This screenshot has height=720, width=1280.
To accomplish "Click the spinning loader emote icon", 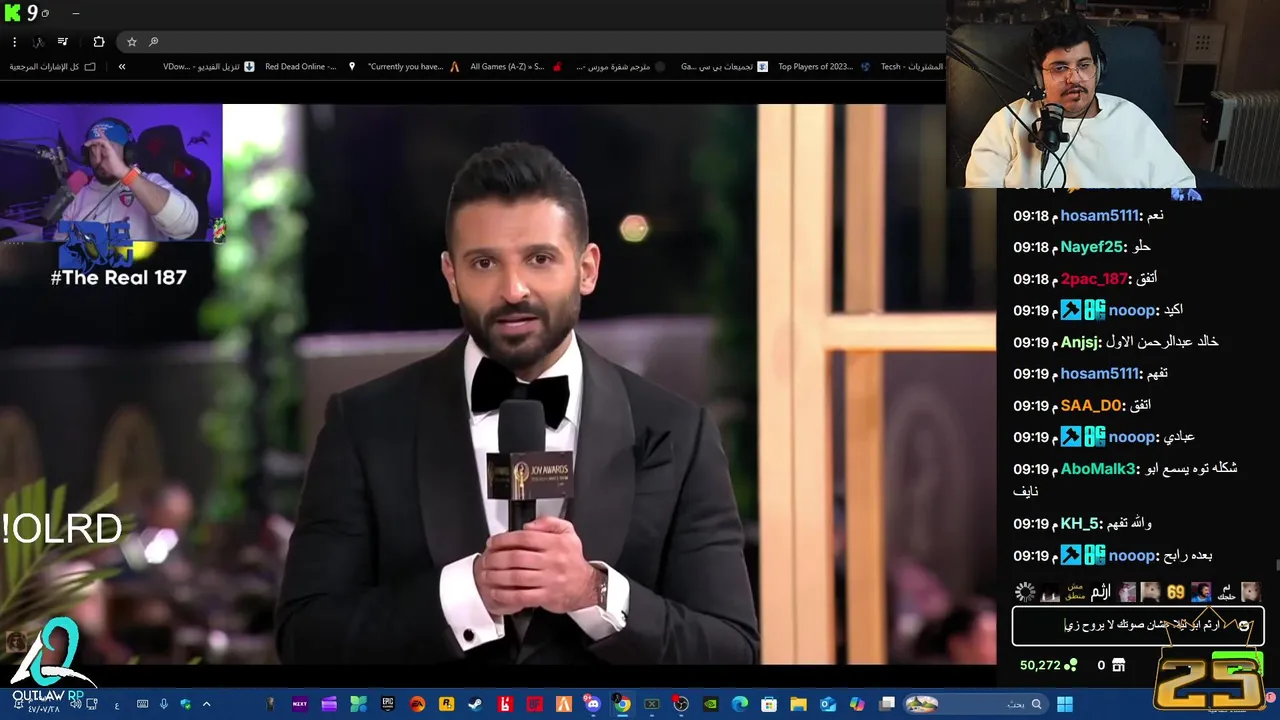I will (x=1024, y=592).
